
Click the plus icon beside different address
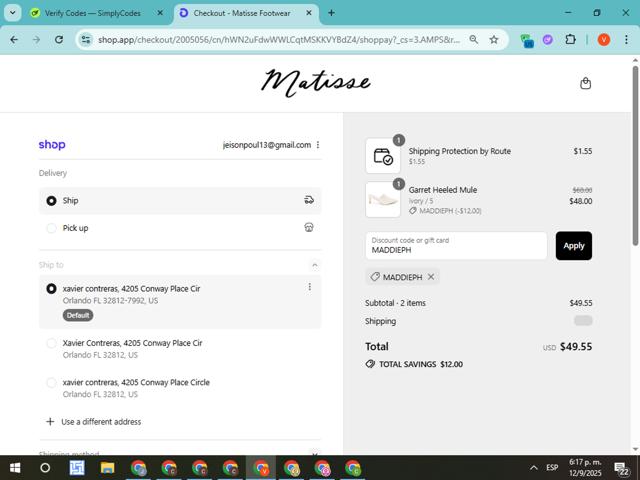50,422
